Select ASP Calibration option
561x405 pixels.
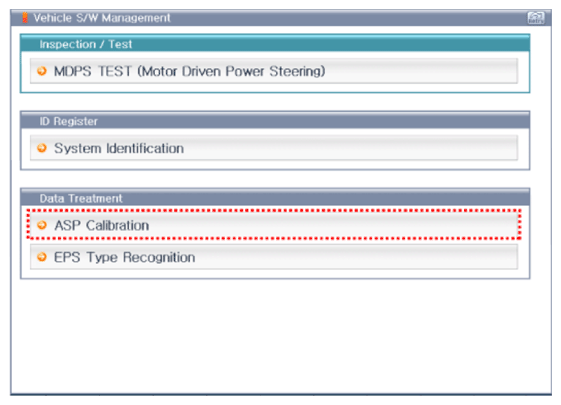[x=274, y=225]
